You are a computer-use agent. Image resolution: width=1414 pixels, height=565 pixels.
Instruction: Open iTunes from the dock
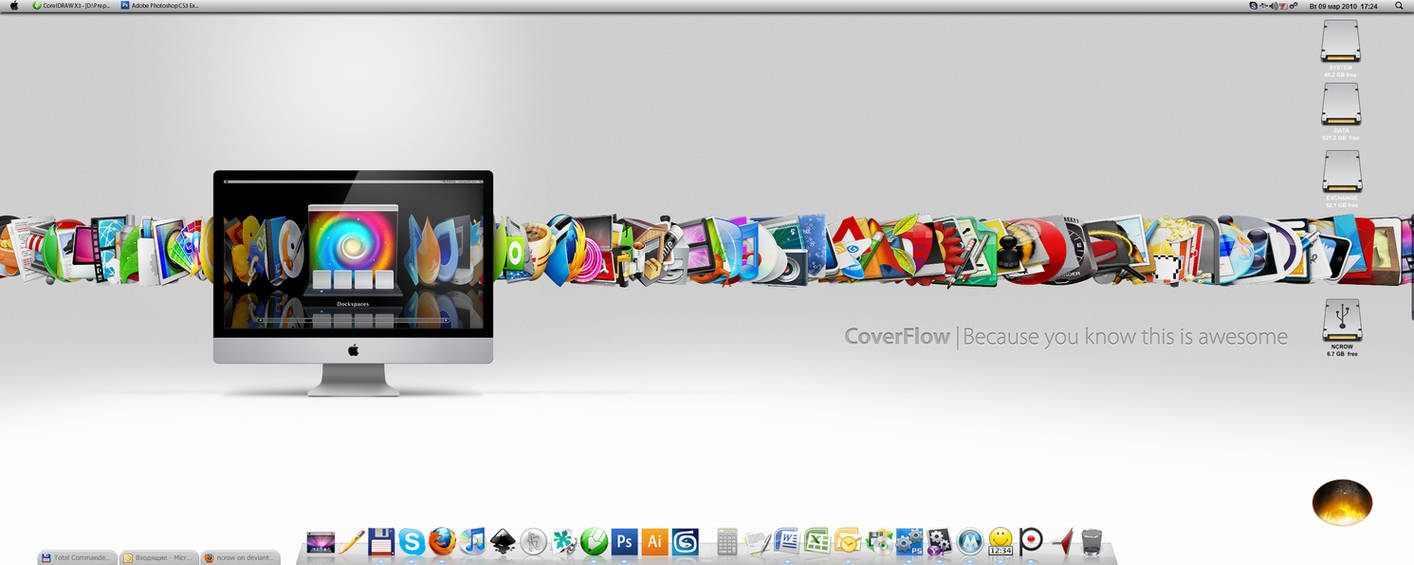tap(472, 542)
